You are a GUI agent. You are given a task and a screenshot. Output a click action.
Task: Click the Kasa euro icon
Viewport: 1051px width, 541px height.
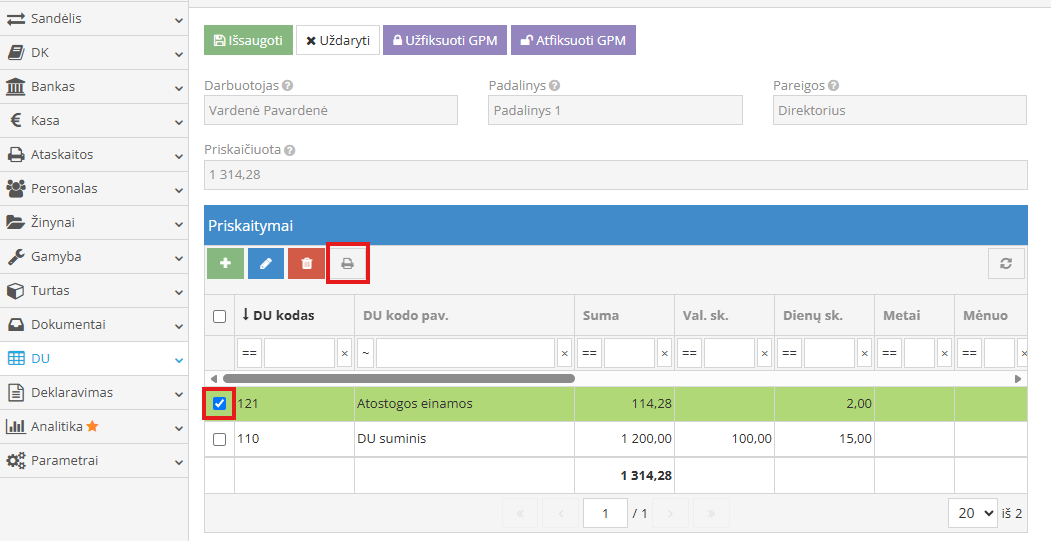tap(17, 121)
